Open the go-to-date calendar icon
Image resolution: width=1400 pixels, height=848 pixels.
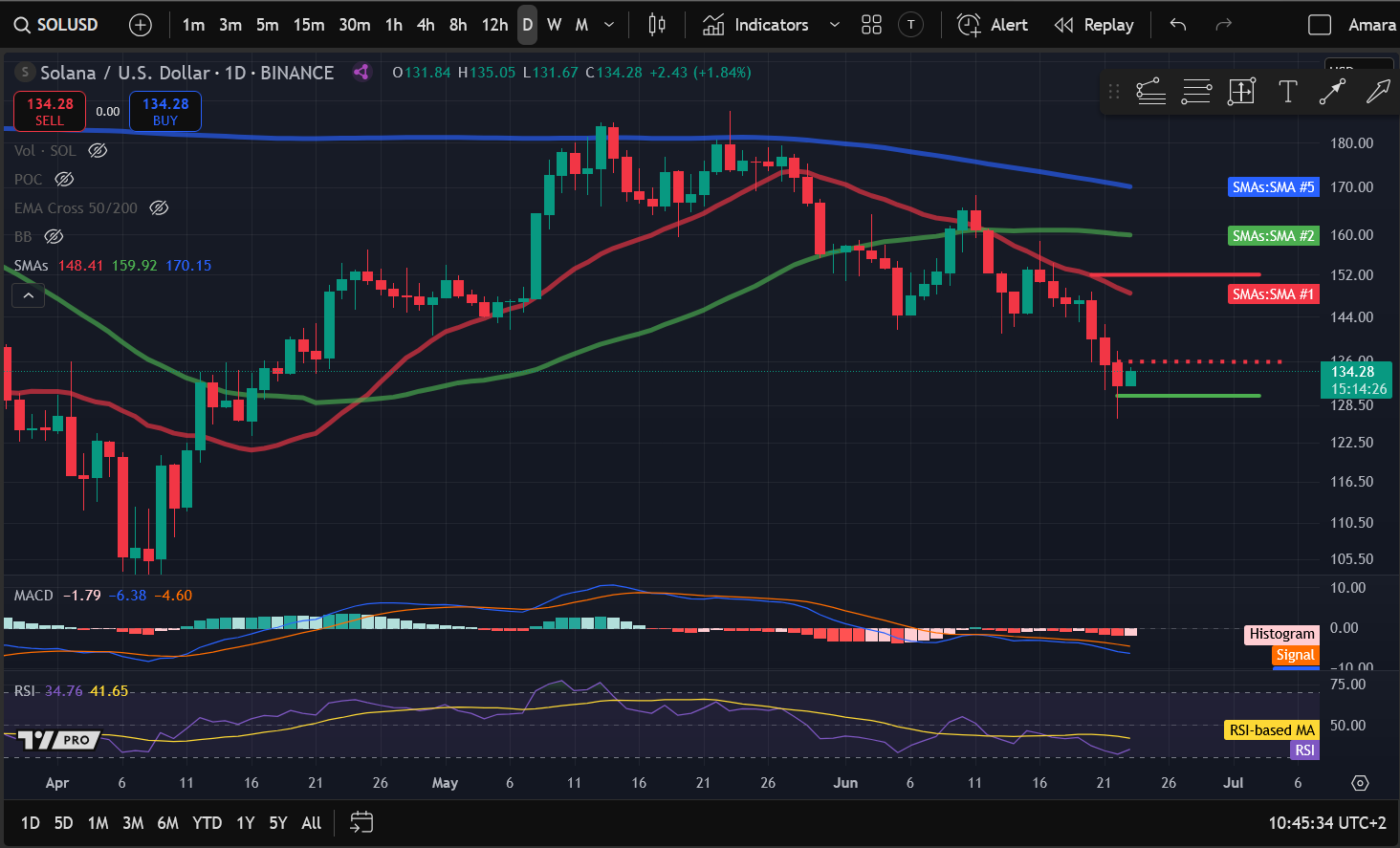[361, 822]
